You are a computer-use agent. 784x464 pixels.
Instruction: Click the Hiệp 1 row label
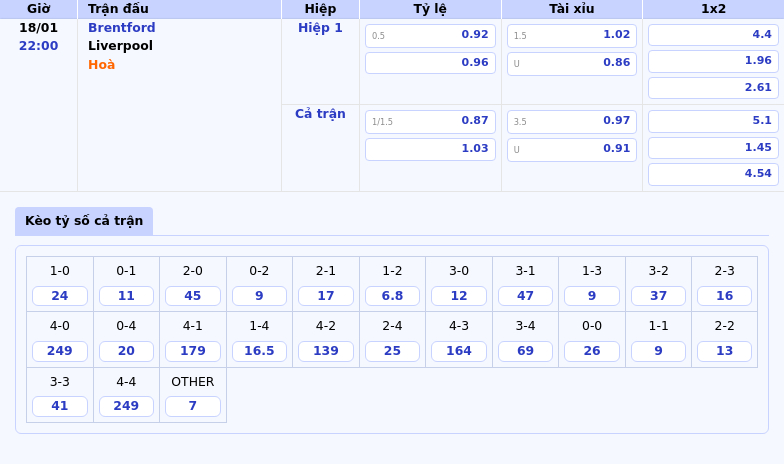(320, 28)
